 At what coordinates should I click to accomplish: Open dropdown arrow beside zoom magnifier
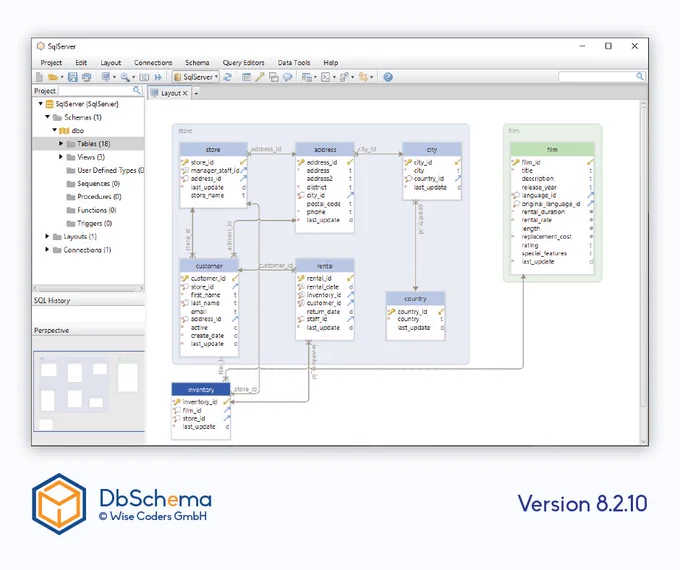[x=134, y=77]
